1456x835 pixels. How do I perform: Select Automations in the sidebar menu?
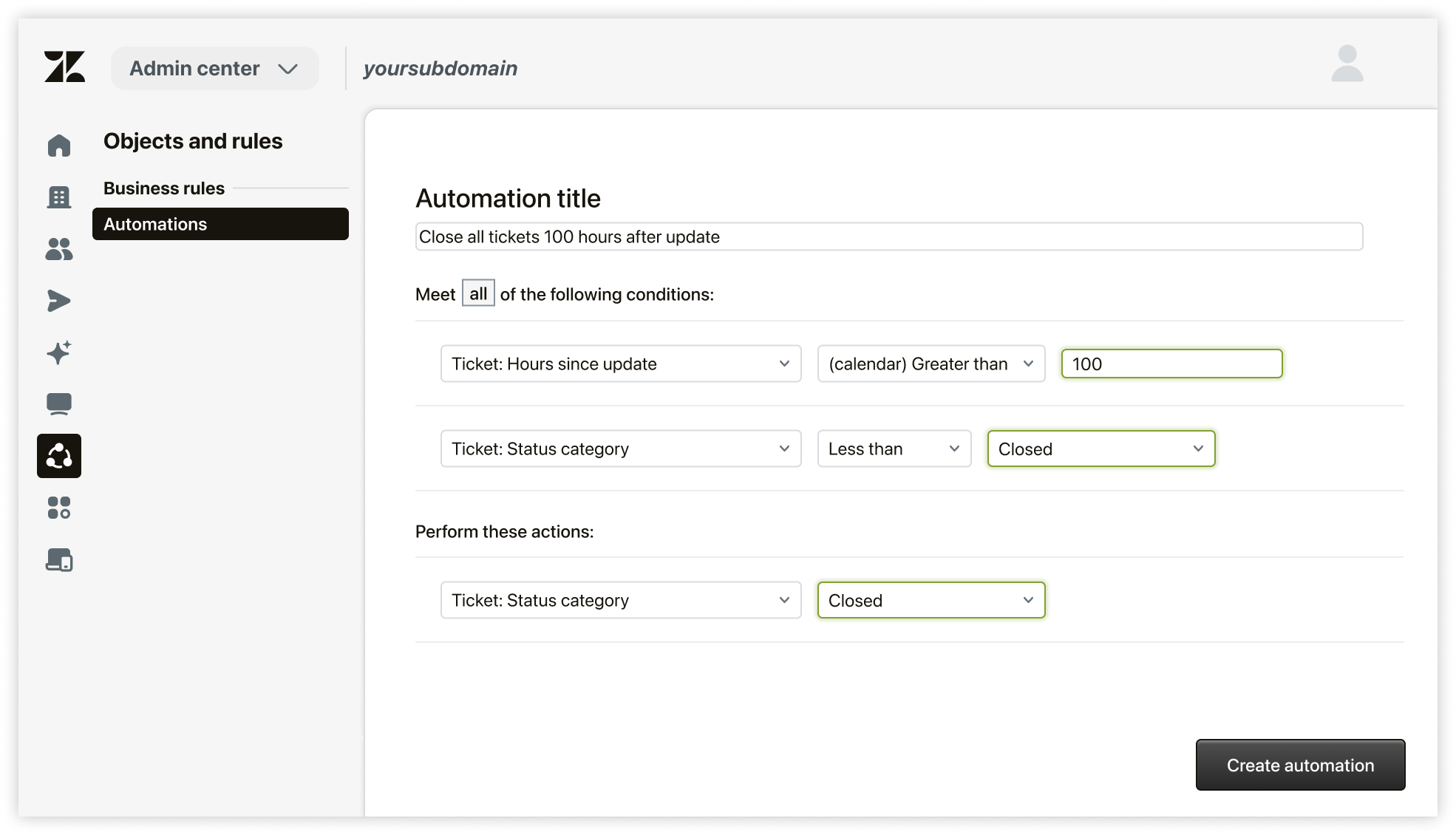(220, 224)
